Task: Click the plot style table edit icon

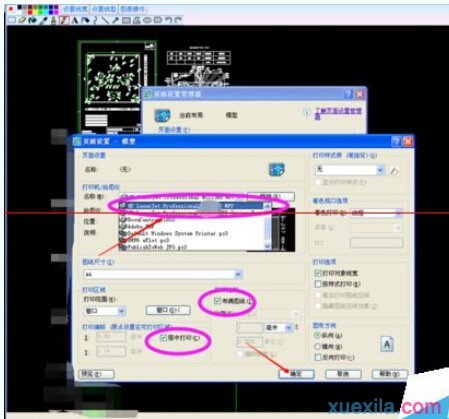Action: pyautogui.click(x=394, y=171)
